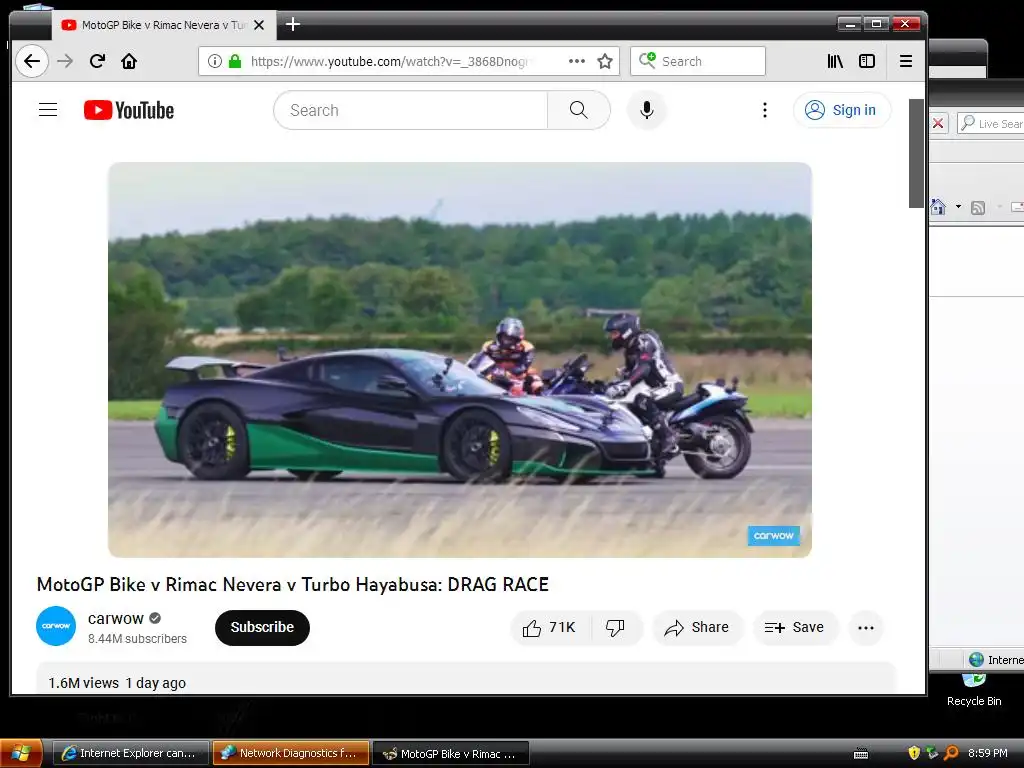Screen dimensions: 1024x768
Task: Go to YouTube home via logo
Action: coord(129,110)
